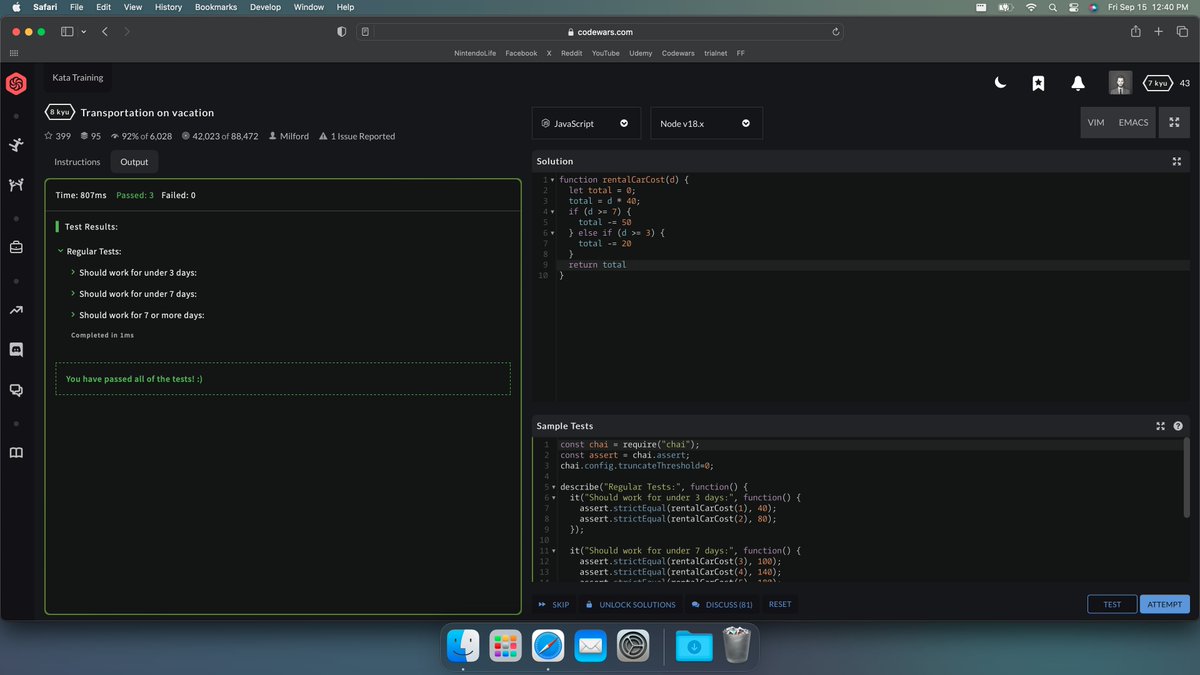Screen dimensions: 1200x675
Task: Open the Bookmarks menu
Action: tap(215, 7)
